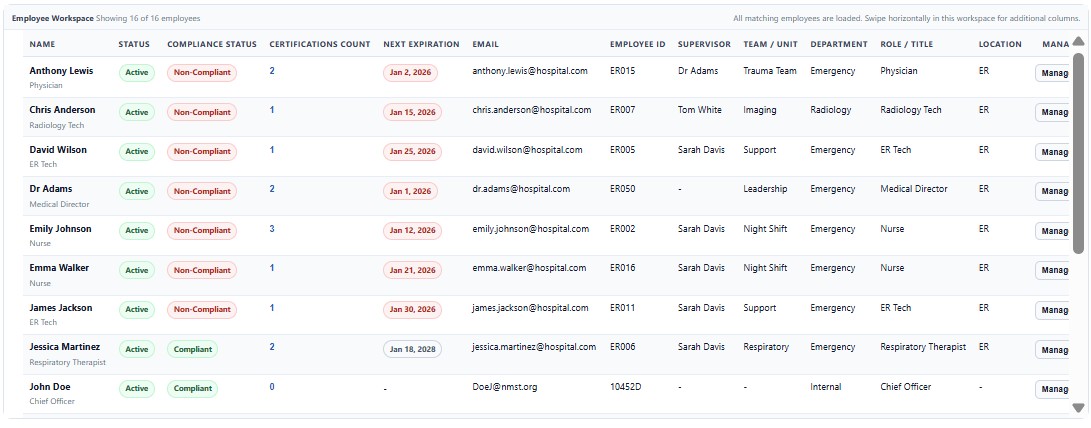Click certifications count 2 for Jessica Martinez
1091x428 pixels.
272,347
